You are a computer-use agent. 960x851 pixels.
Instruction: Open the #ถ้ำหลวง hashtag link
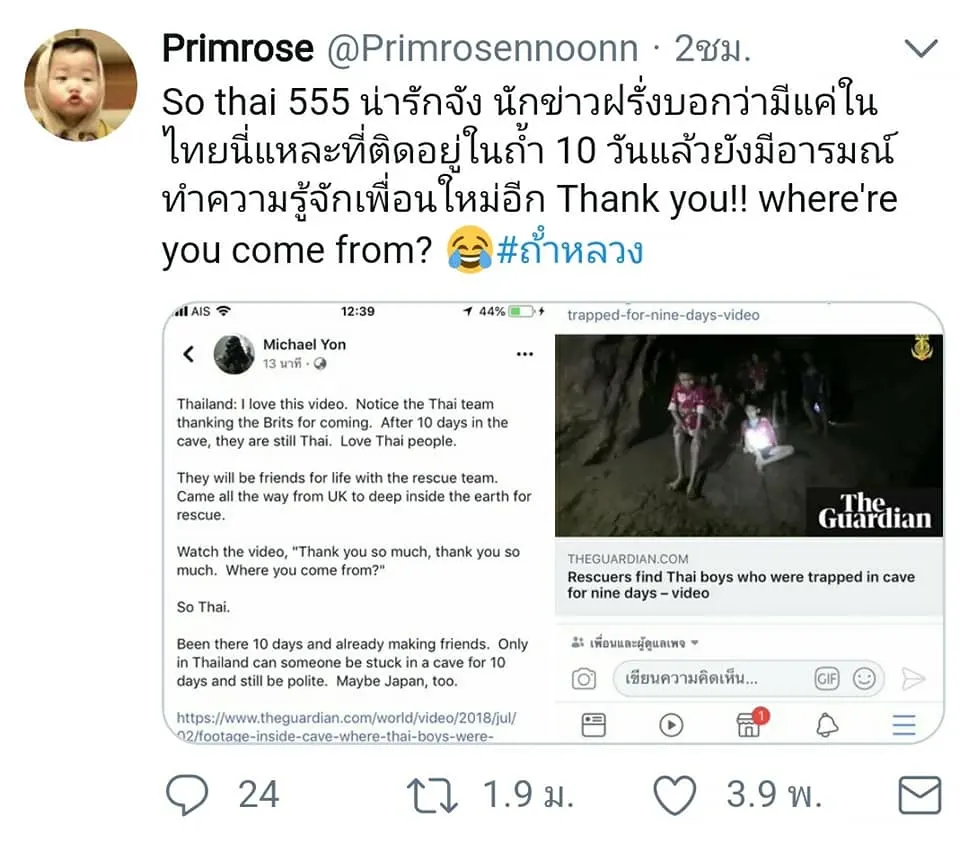click(x=570, y=249)
